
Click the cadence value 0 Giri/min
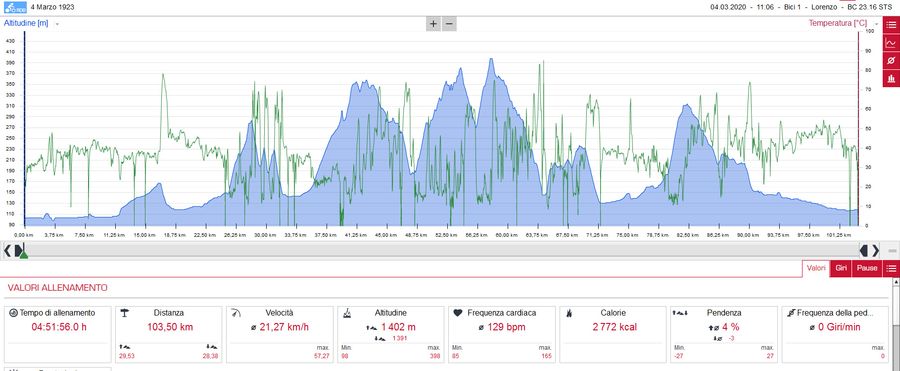[x=839, y=327]
